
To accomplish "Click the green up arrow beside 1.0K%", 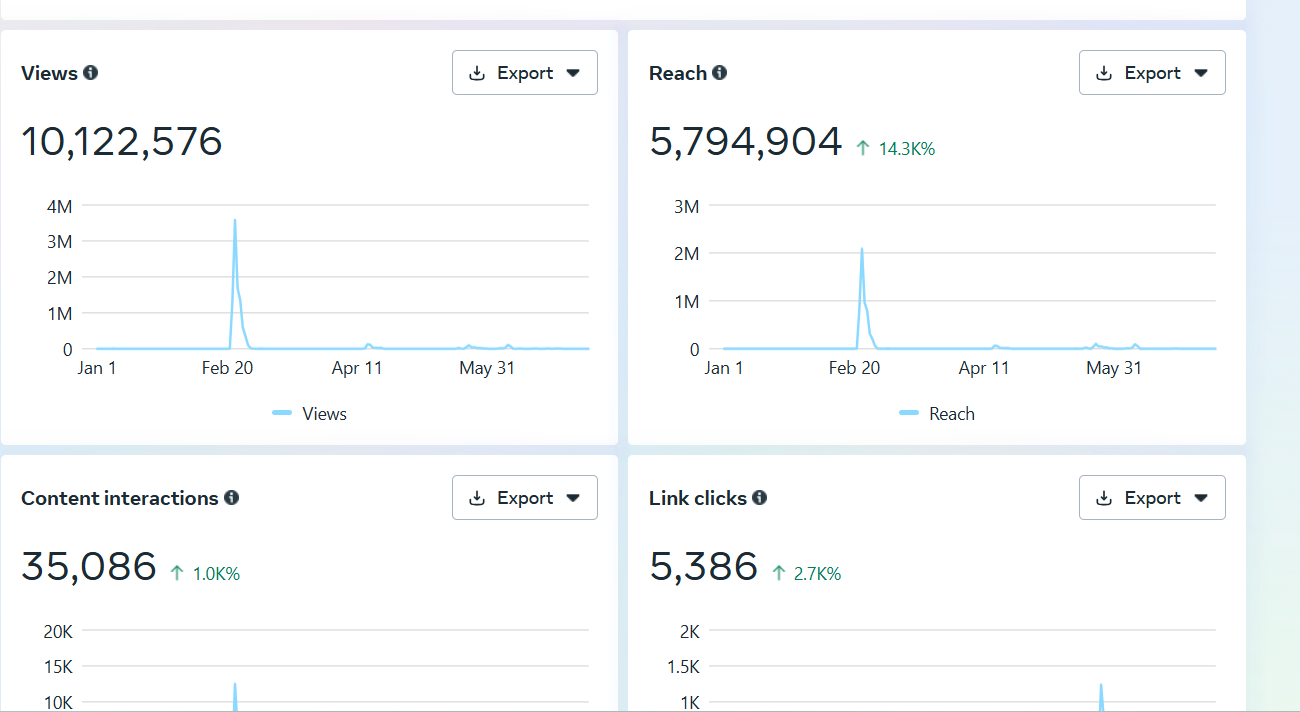I will (x=177, y=574).
